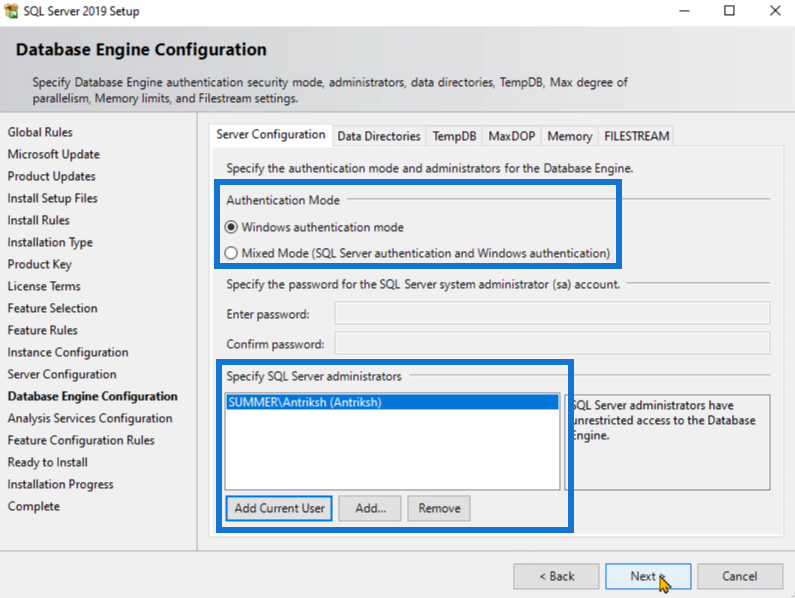Click Microsoft Update step in sidebar
This screenshot has height=598, width=795.
coord(53,154)
